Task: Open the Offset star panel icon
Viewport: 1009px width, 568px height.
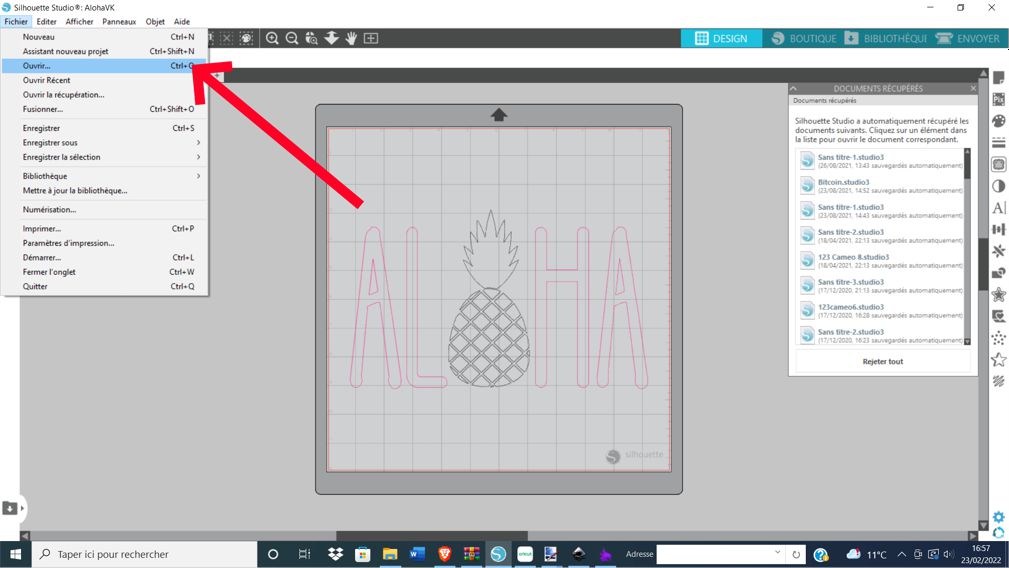Action: [999, 295]
